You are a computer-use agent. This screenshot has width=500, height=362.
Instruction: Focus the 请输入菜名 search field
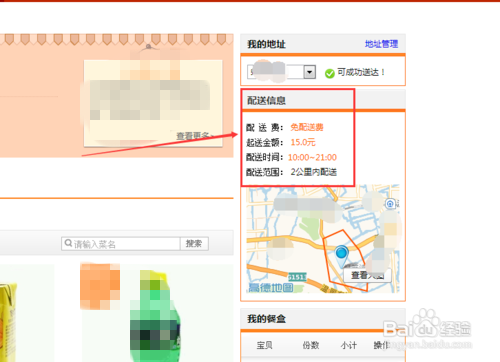(x=121, y=244)
